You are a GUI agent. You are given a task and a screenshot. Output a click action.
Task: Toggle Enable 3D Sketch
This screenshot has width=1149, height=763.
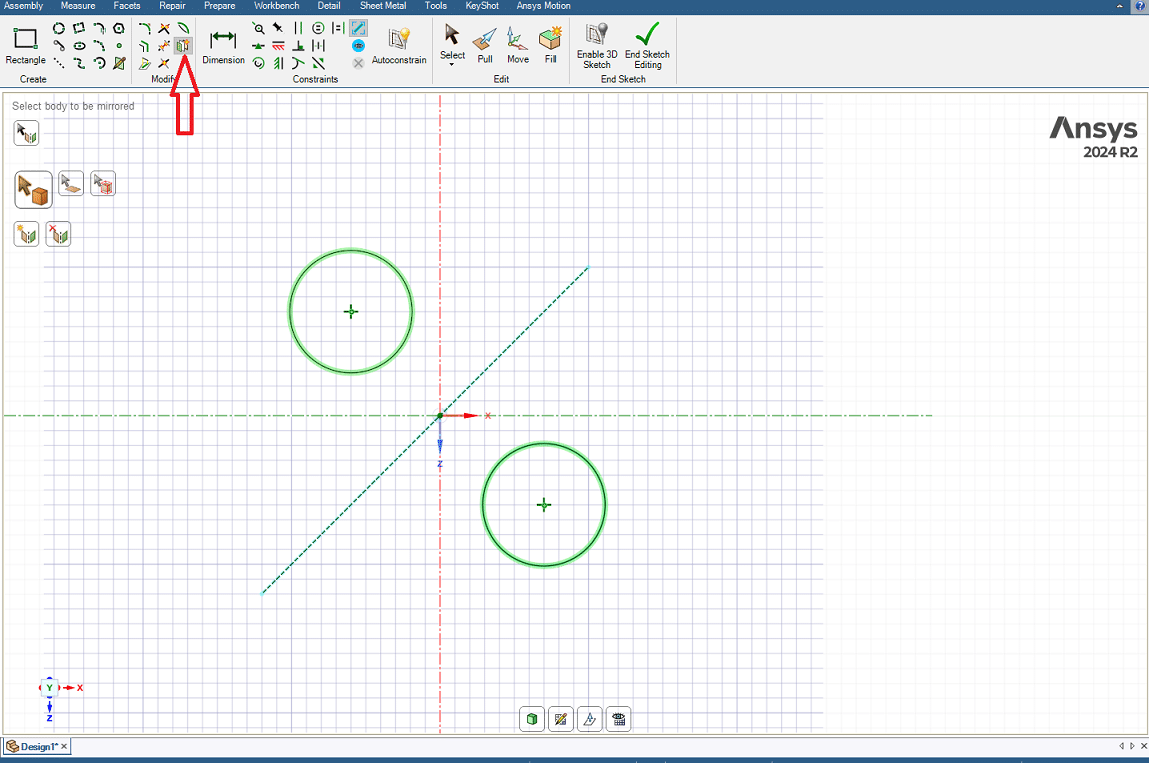coord(597,46)
